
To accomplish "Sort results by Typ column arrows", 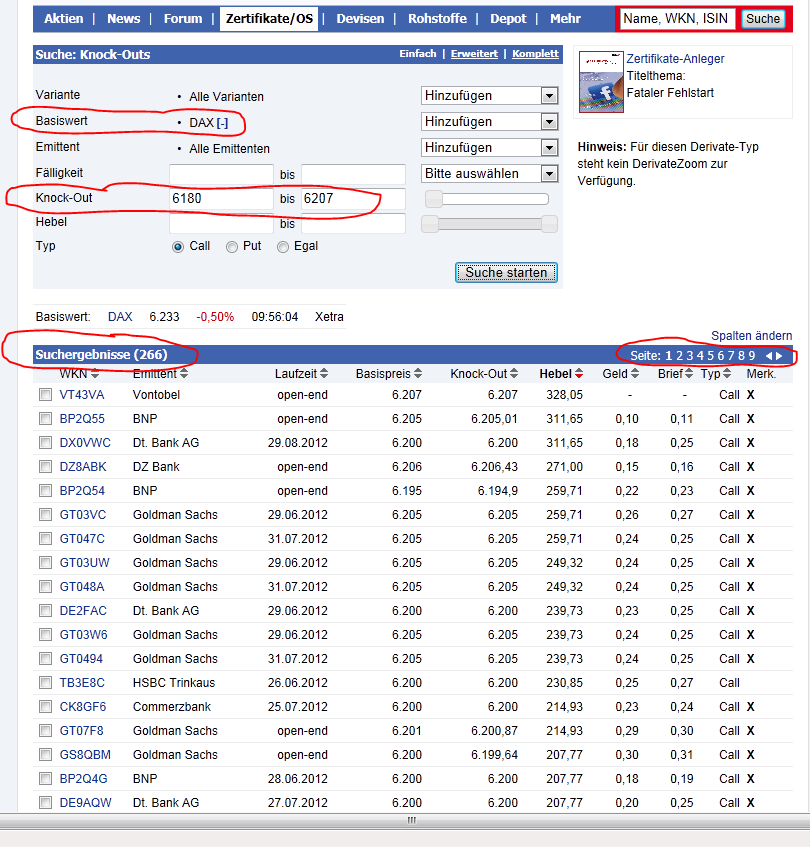I will click(727, 373).
